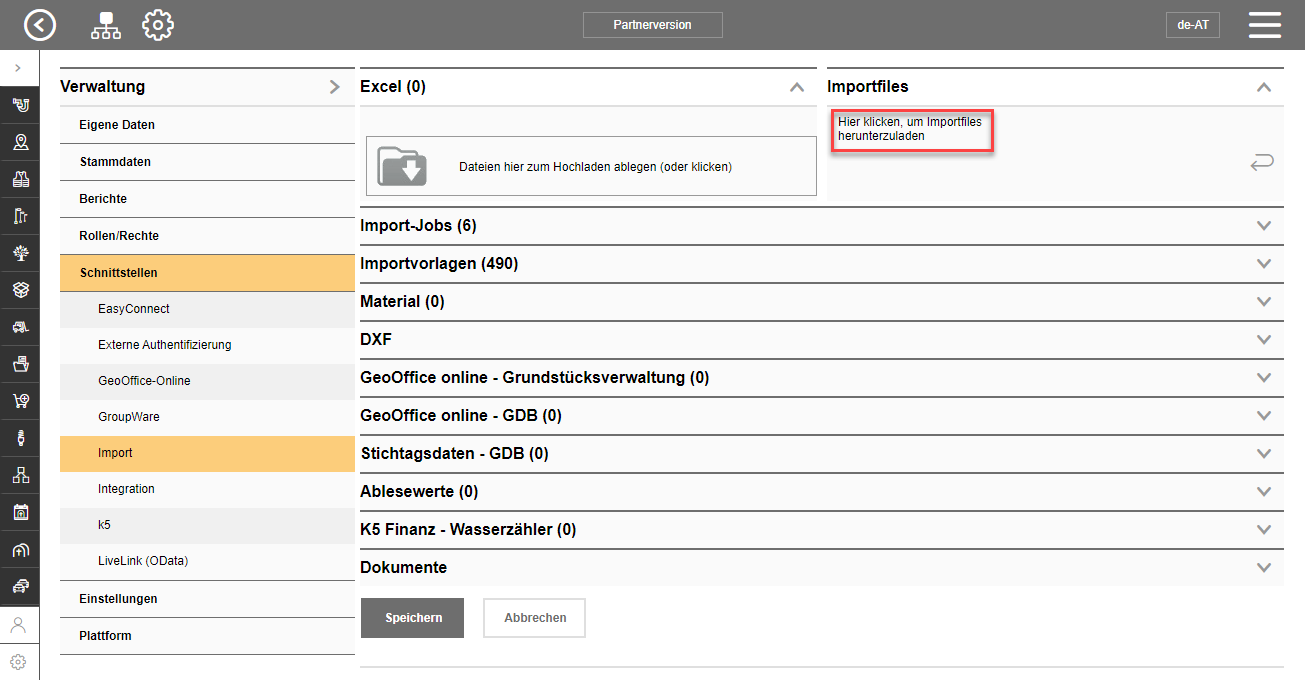Image resolution: width=1305 pixels, height=680 pixels.
Task: Open Berichte menu entry
Action: tap(207, 199)
